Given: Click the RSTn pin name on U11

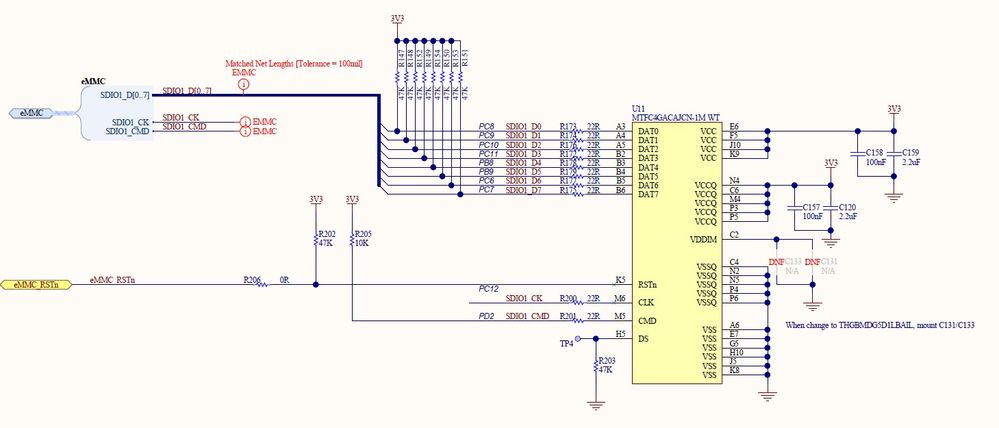Looking at the screenshot, I should 647,285.
